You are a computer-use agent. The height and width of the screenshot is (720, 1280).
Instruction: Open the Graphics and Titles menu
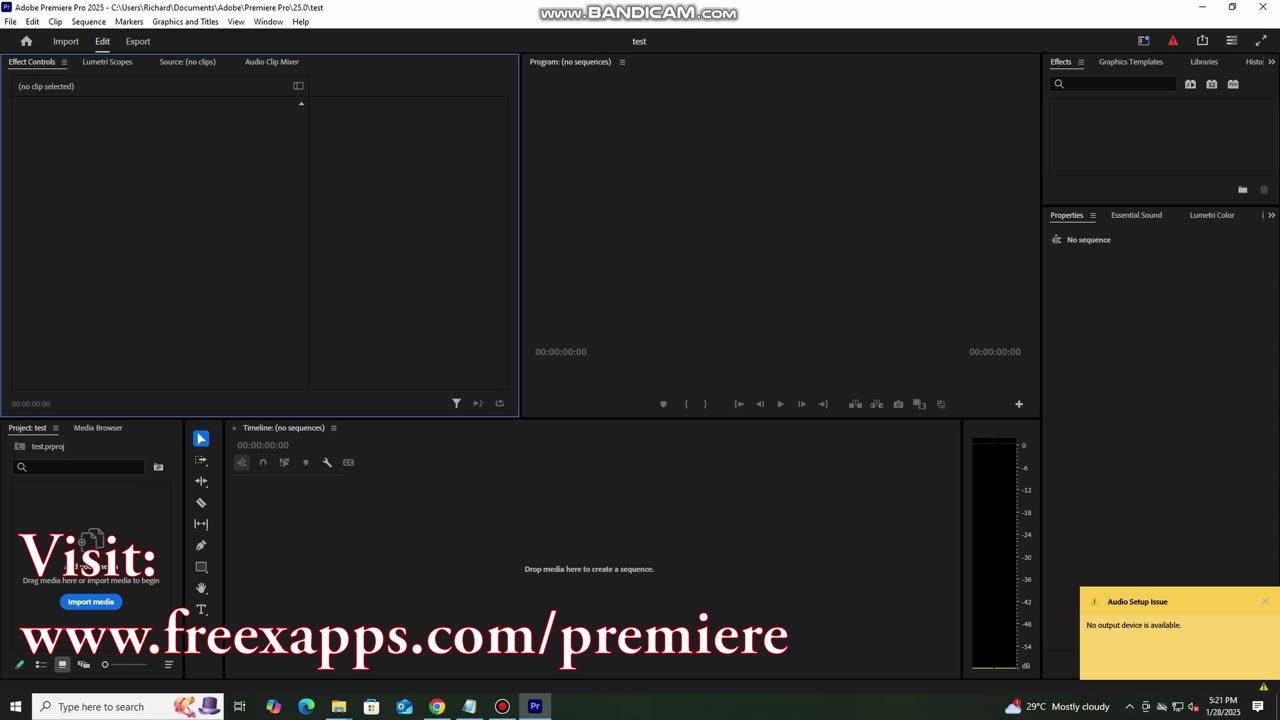pos(185,21)
